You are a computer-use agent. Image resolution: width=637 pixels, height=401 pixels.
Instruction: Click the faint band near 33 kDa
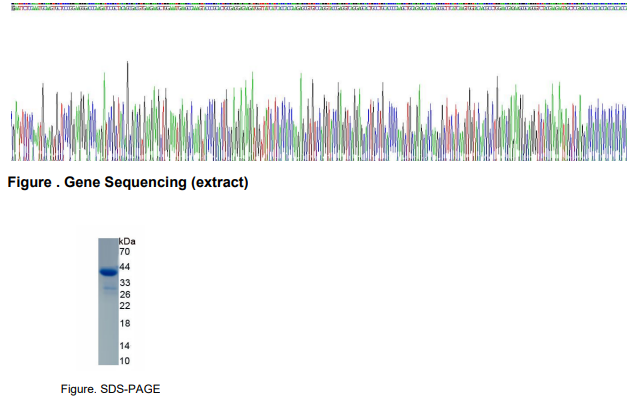108,287
